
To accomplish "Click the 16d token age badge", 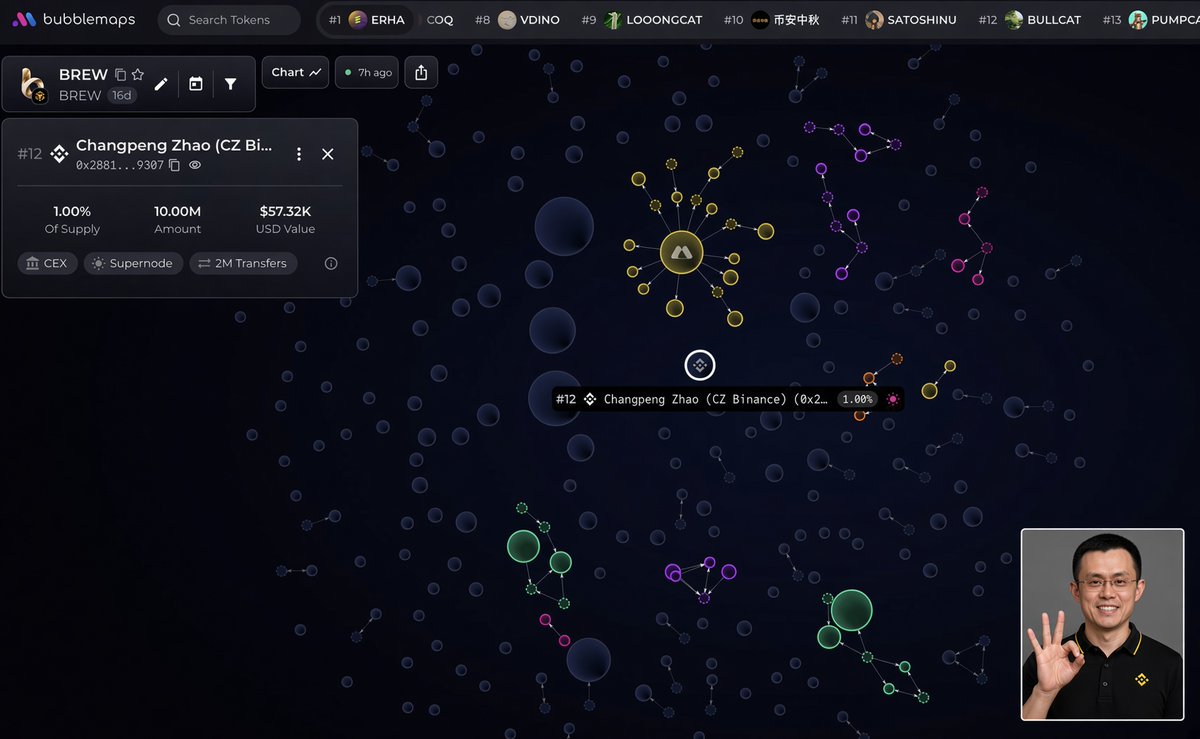I will tap(121, 96).
